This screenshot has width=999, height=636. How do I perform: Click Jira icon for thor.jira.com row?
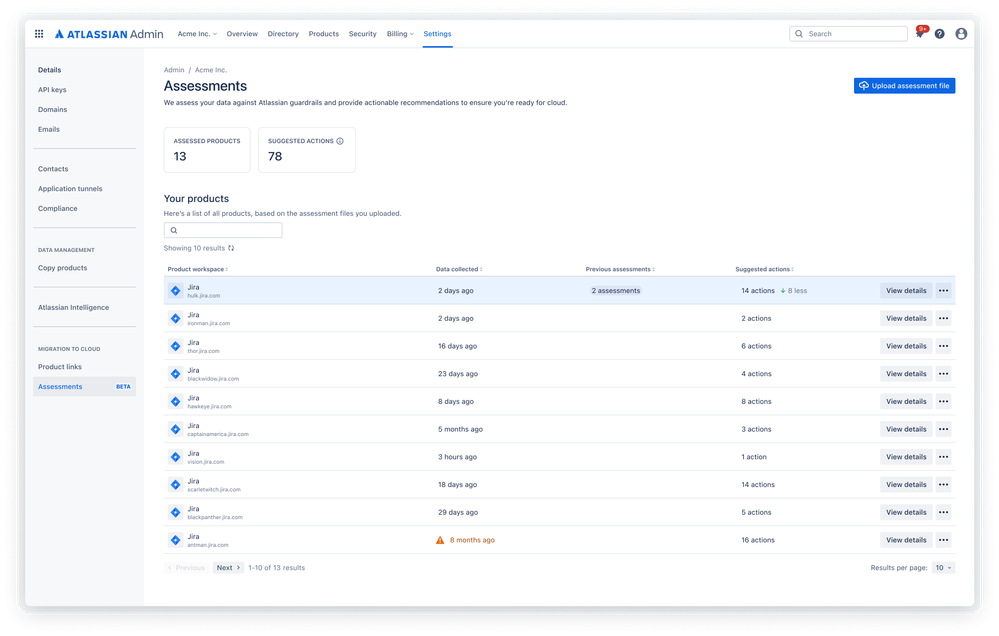pyautogui.click(x=176, y=346)
